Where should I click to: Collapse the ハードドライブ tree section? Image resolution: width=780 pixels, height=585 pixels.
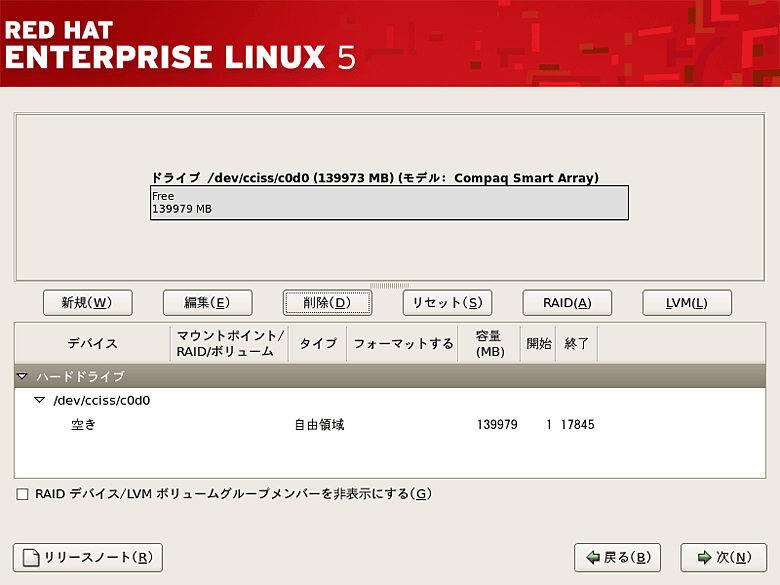22,376
